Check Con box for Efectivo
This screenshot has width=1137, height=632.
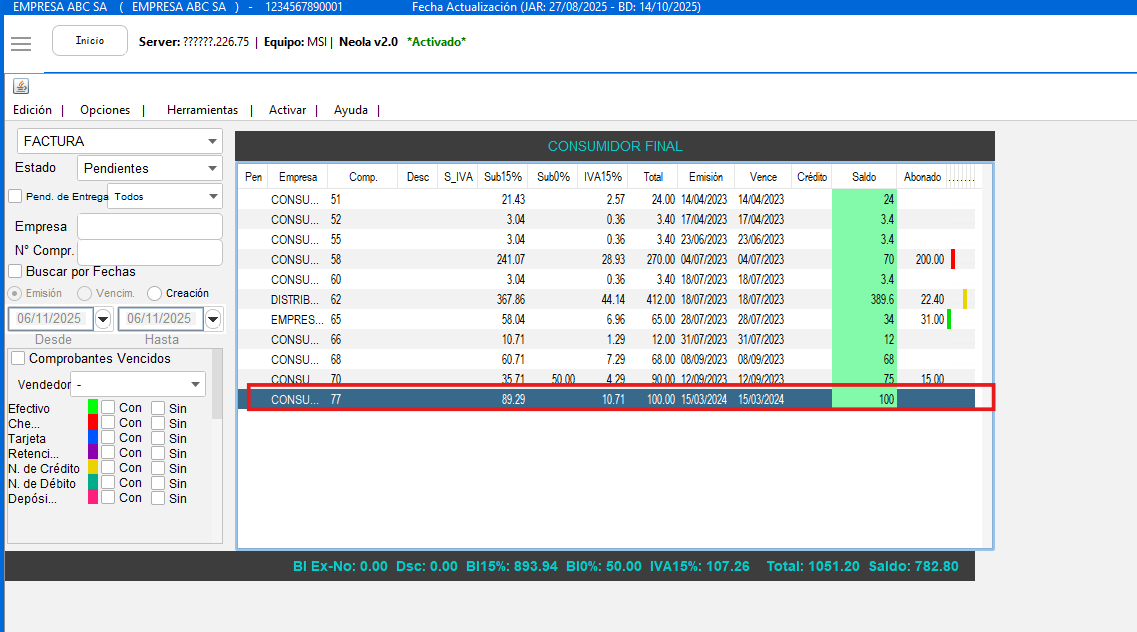(x=108, y=408)
